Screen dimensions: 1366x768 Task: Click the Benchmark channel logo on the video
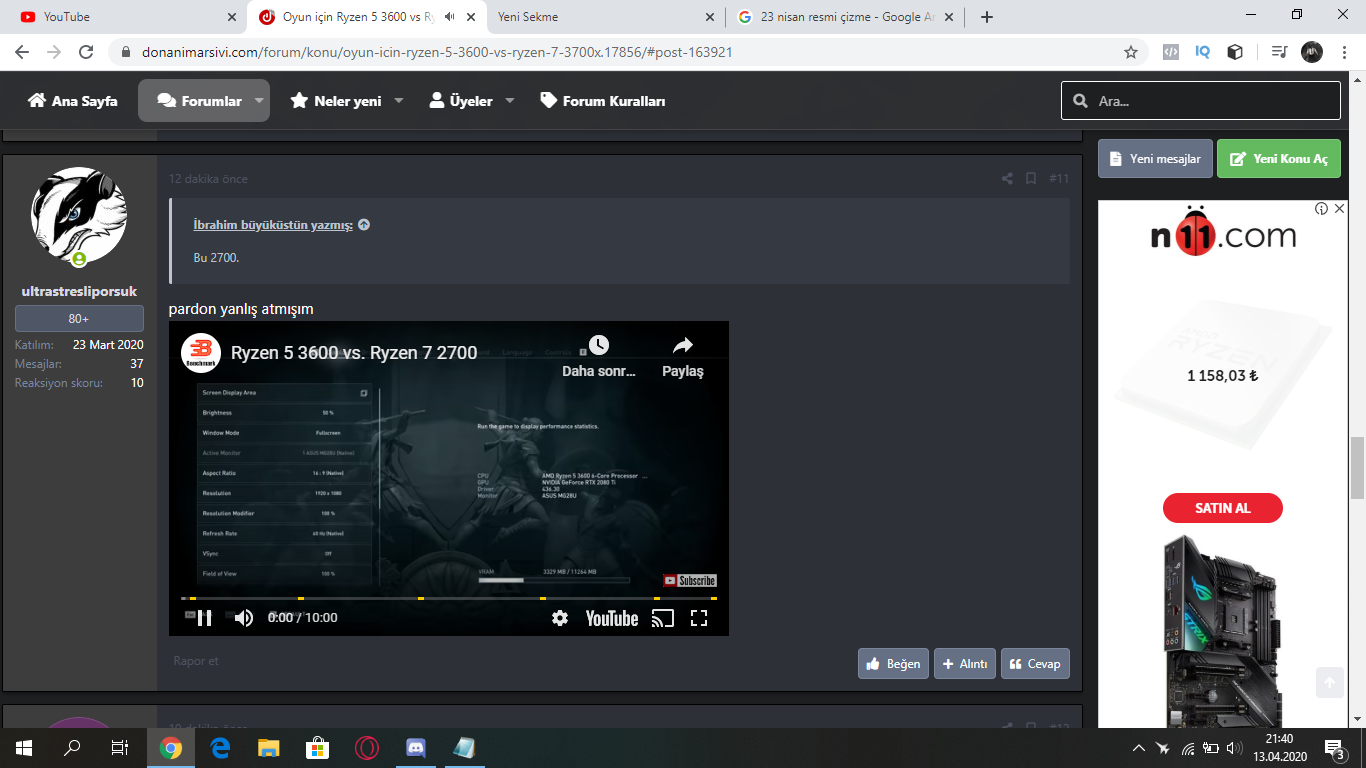[201, 352]
